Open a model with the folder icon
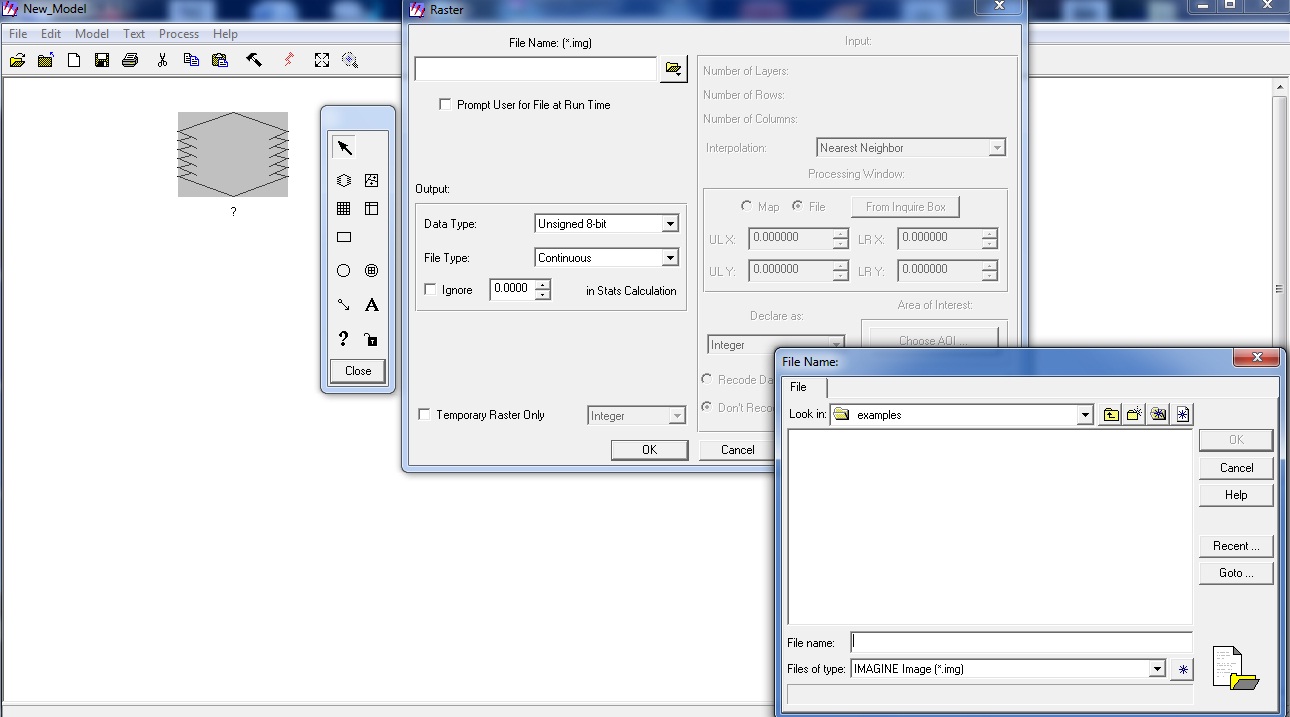 (17, 60)
